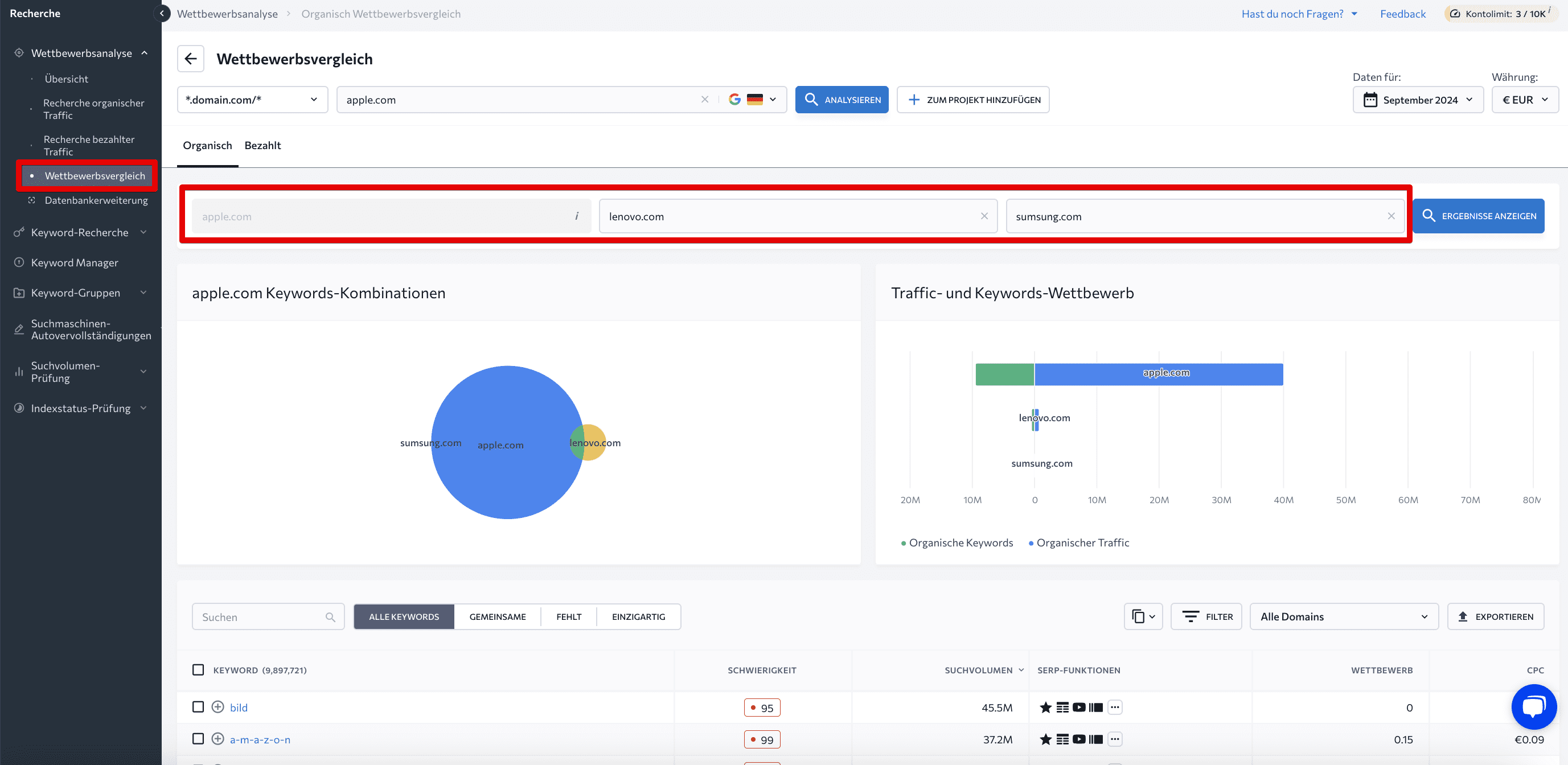Click the EXPORTIEREN button
Screen dimensions: 1568x765
point(1495,616)
